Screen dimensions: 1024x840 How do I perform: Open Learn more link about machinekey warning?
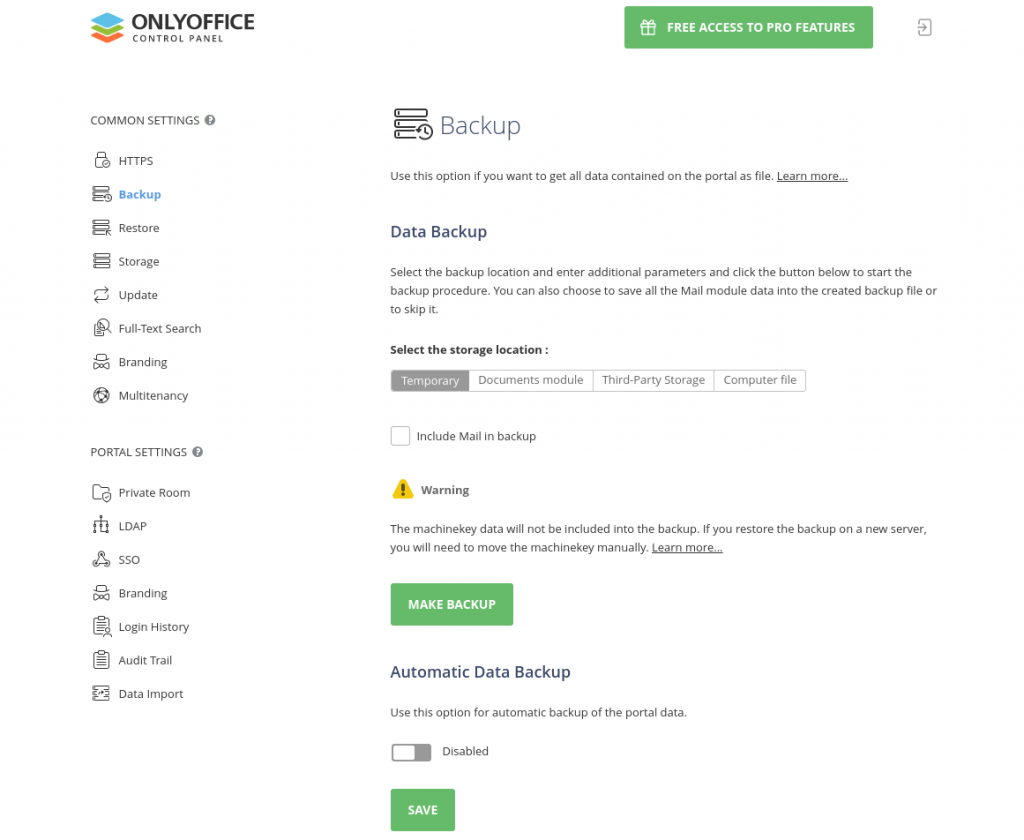click(x=687, y=548)
